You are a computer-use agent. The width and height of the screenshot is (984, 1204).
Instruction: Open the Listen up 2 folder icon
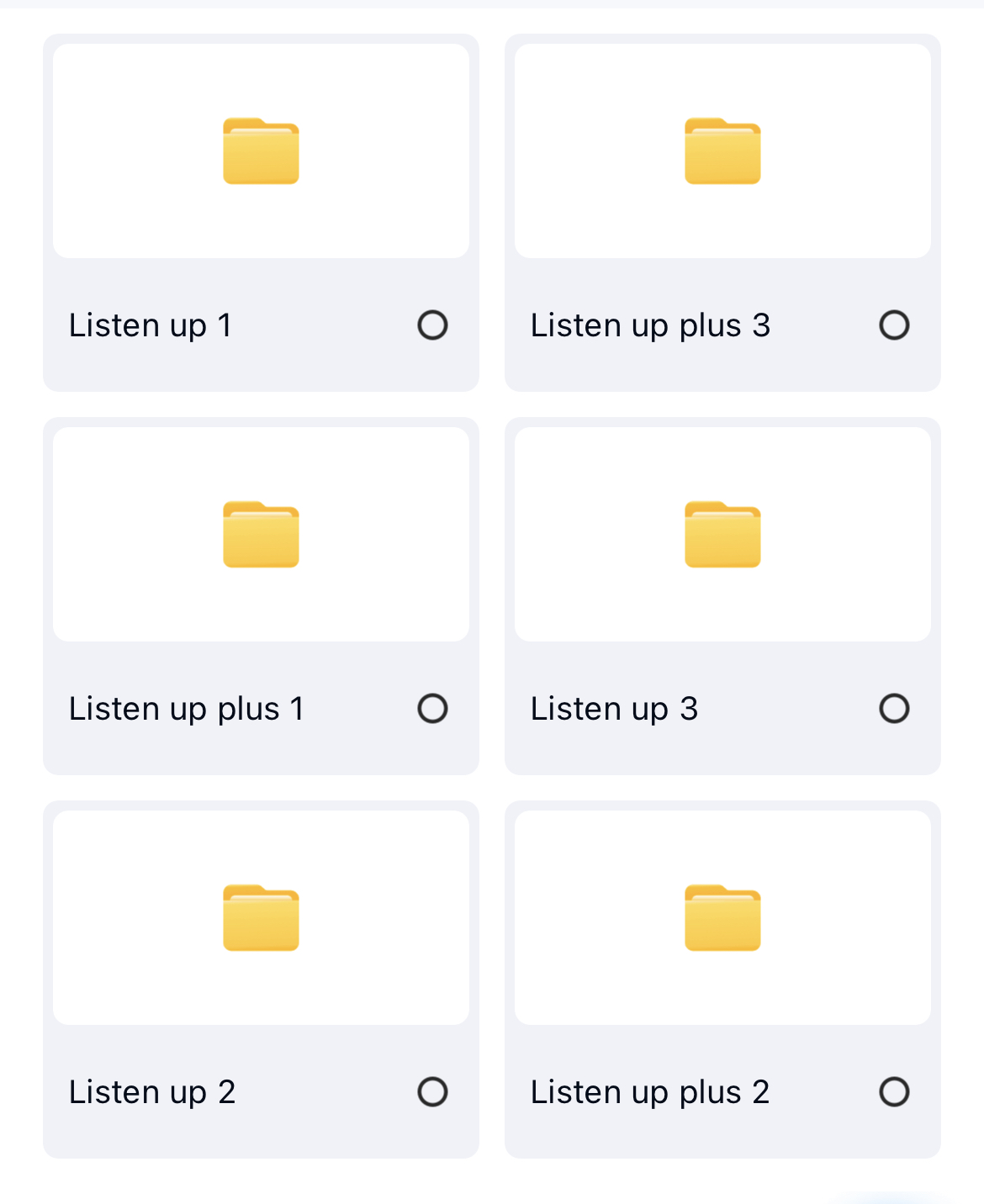coord(261,918)
